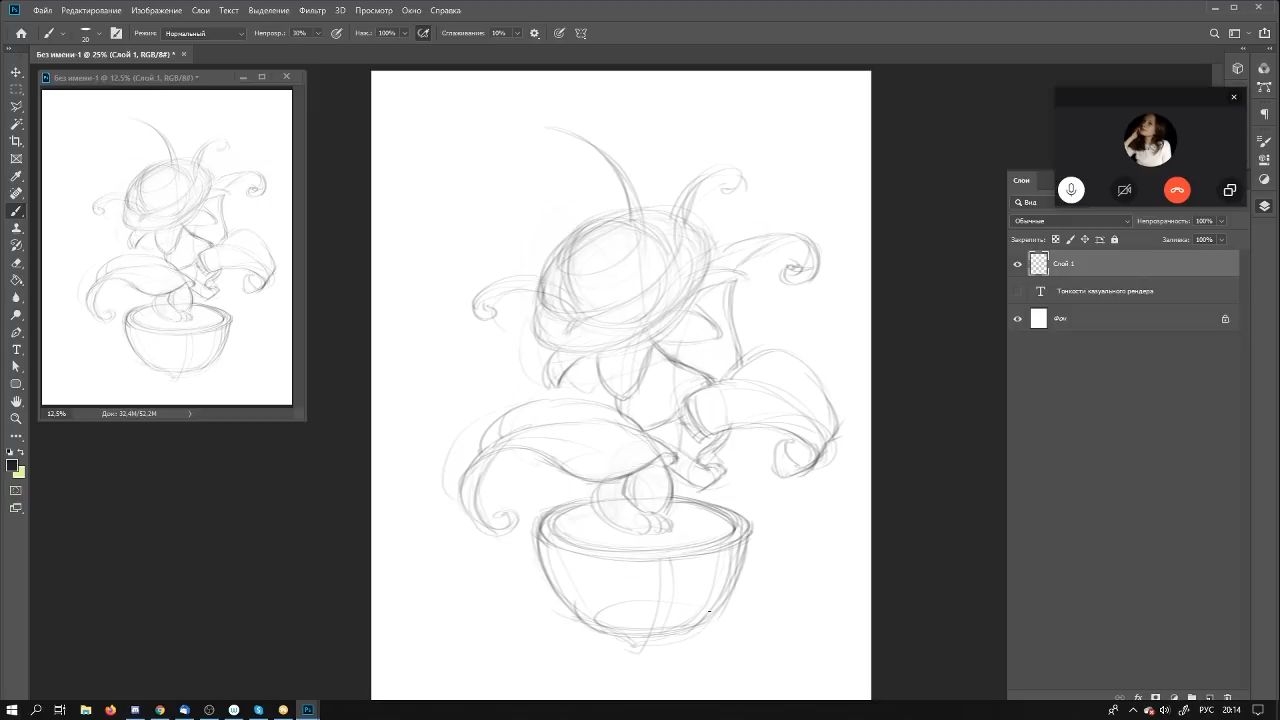The width and height of the screenshot is (1280, 720).
Task: Open the Layers panel icon in the dock
Action: tap(1264, 206)
